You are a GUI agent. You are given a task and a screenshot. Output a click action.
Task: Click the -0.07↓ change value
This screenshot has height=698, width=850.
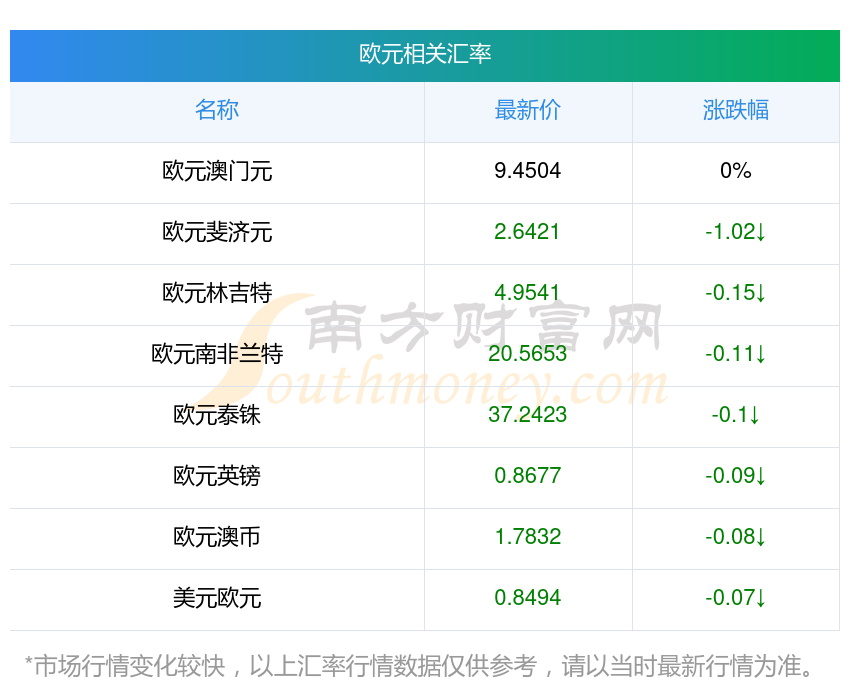(x=736, y=598)
